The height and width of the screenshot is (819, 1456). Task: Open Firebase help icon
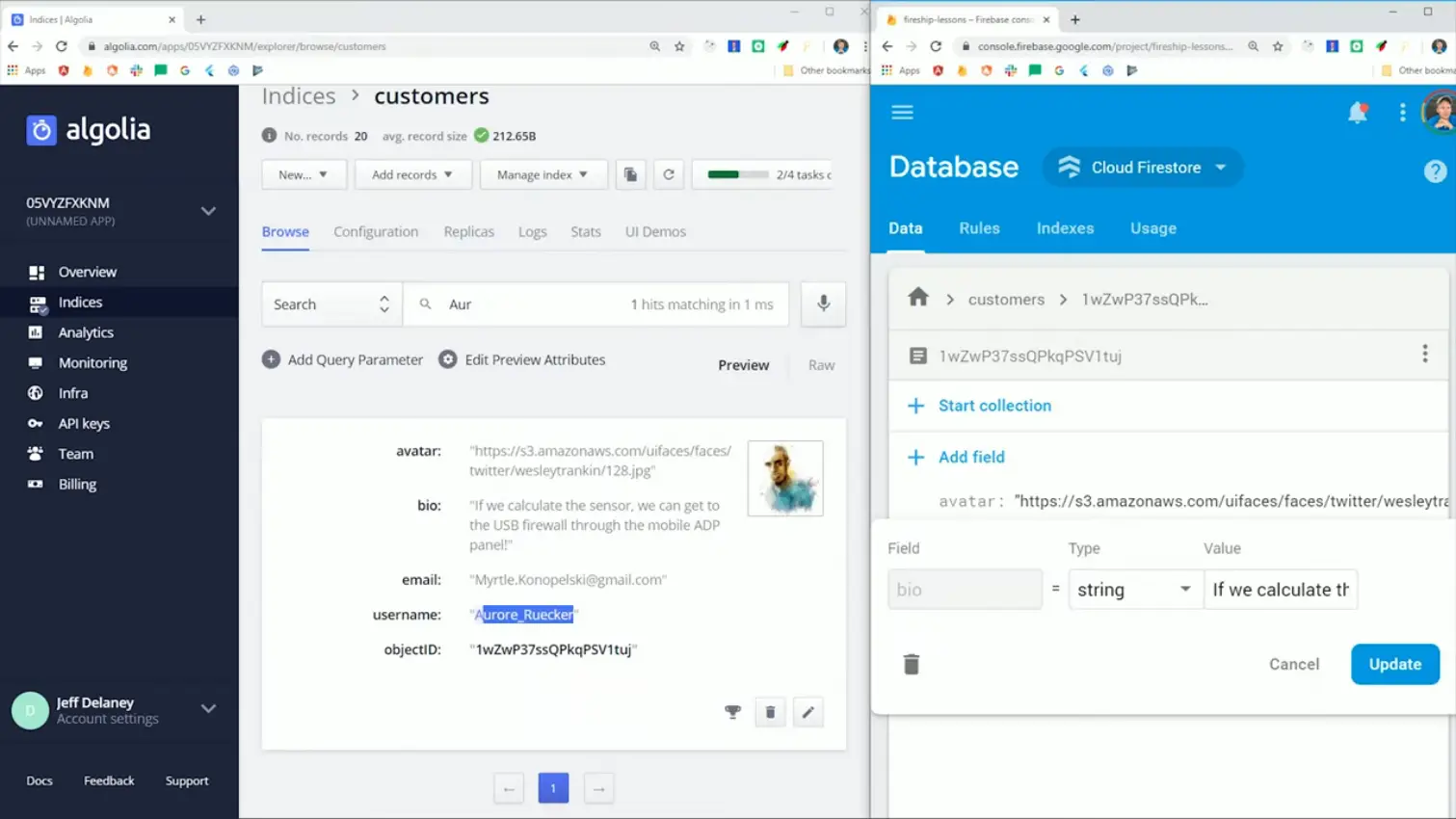pos(1435,171)
